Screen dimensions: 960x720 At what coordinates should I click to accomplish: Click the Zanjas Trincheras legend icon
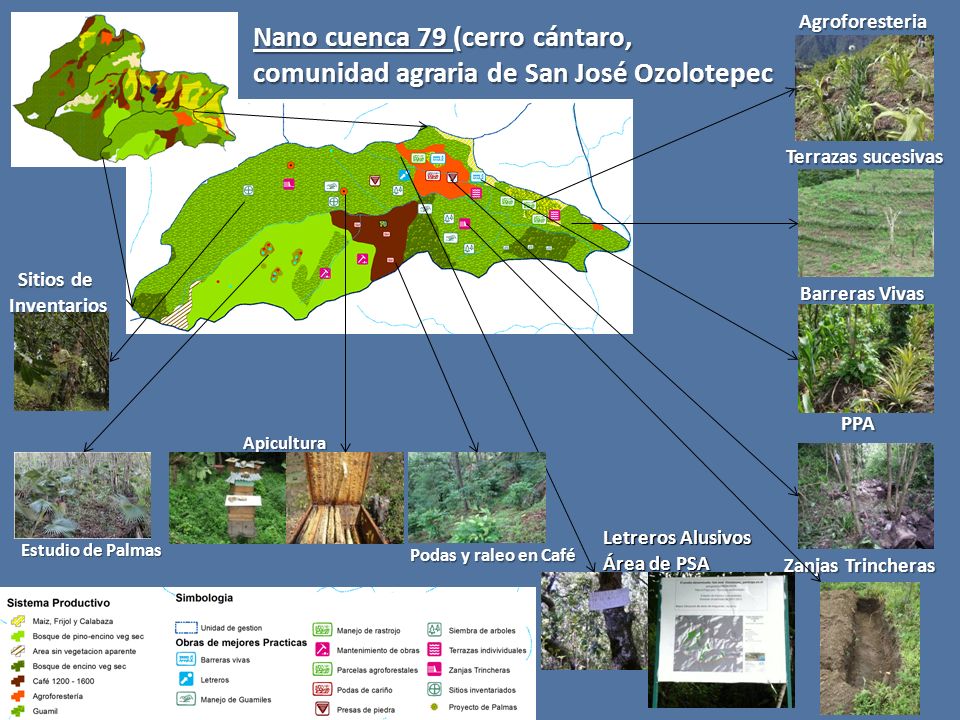[434, 669]
